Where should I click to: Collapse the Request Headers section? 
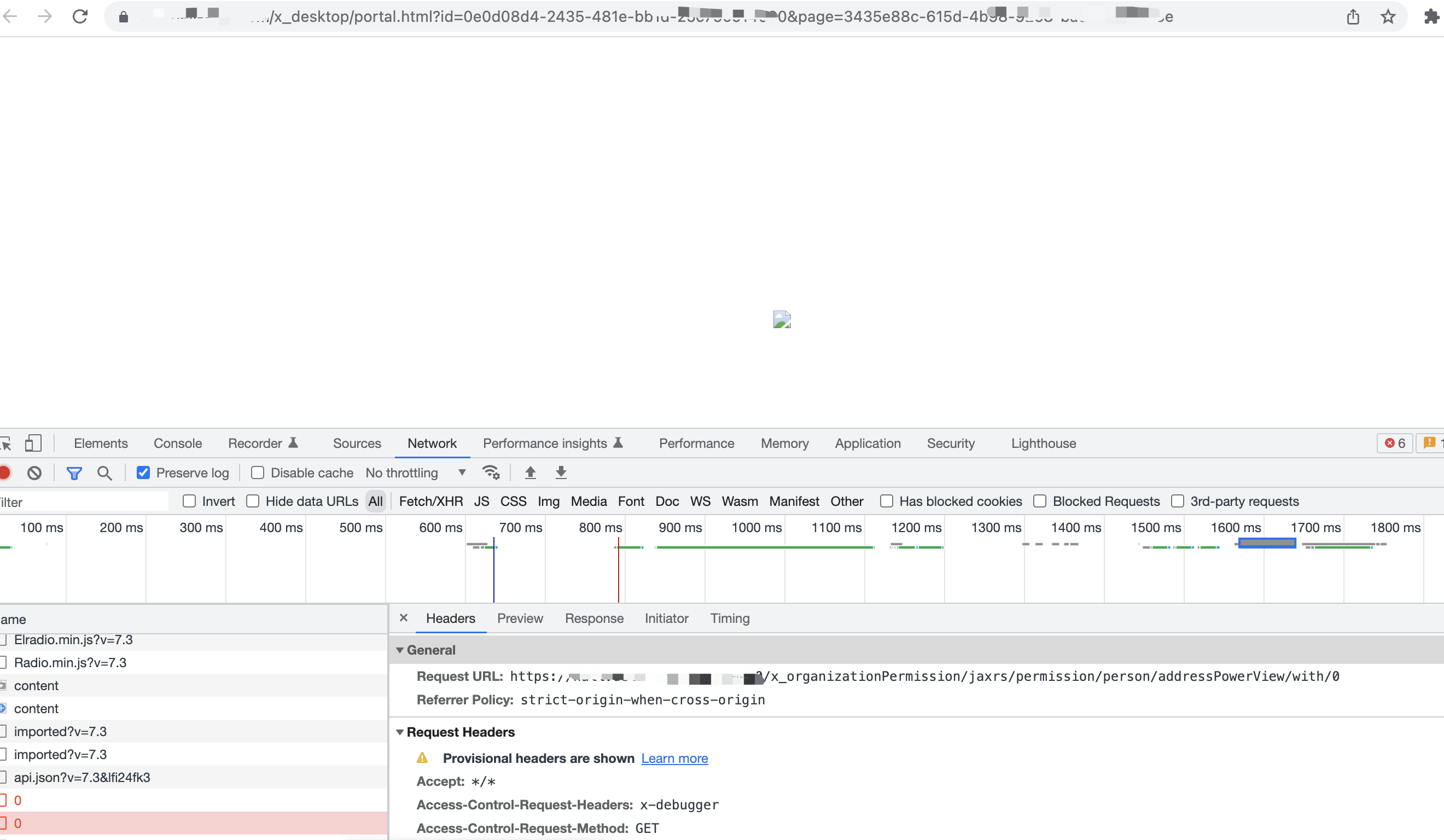pos(400,732)
